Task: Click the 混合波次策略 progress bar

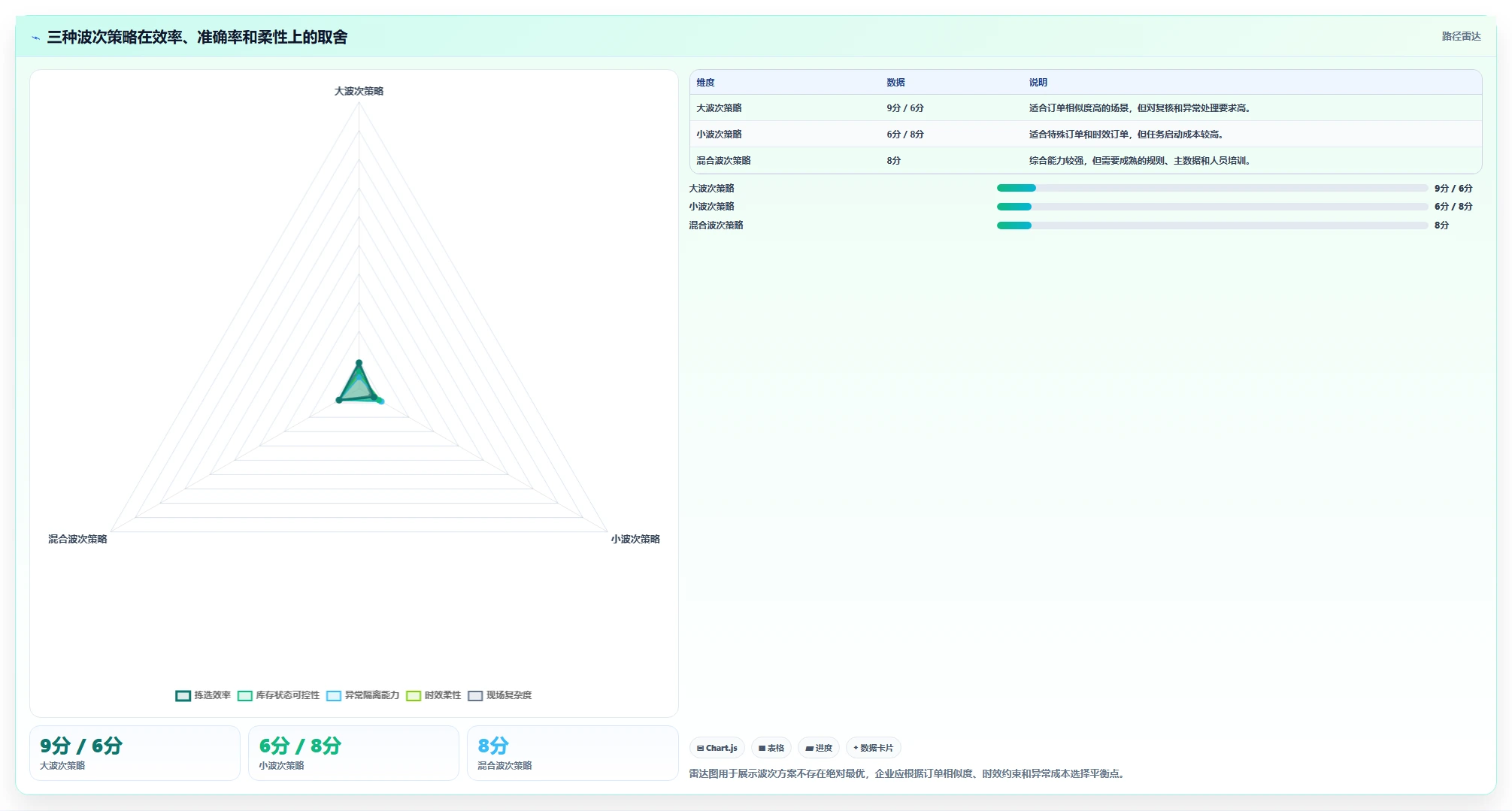Action: [1212, 225]
